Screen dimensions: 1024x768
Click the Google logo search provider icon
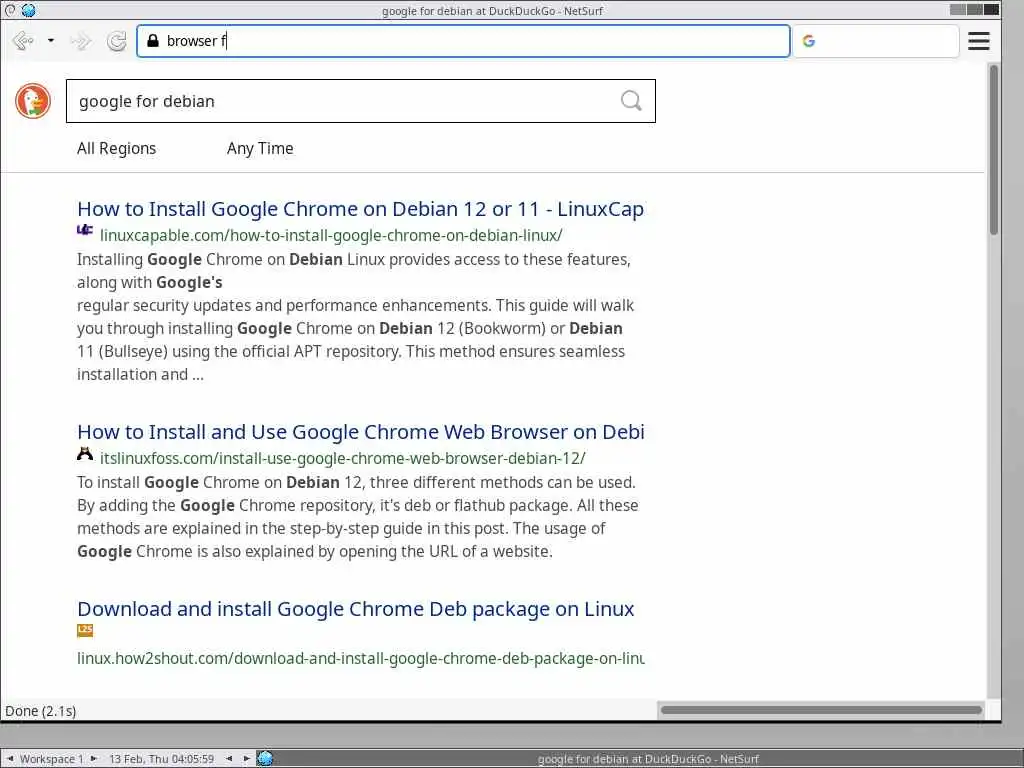pyautogui.click(x=808, y=41)
